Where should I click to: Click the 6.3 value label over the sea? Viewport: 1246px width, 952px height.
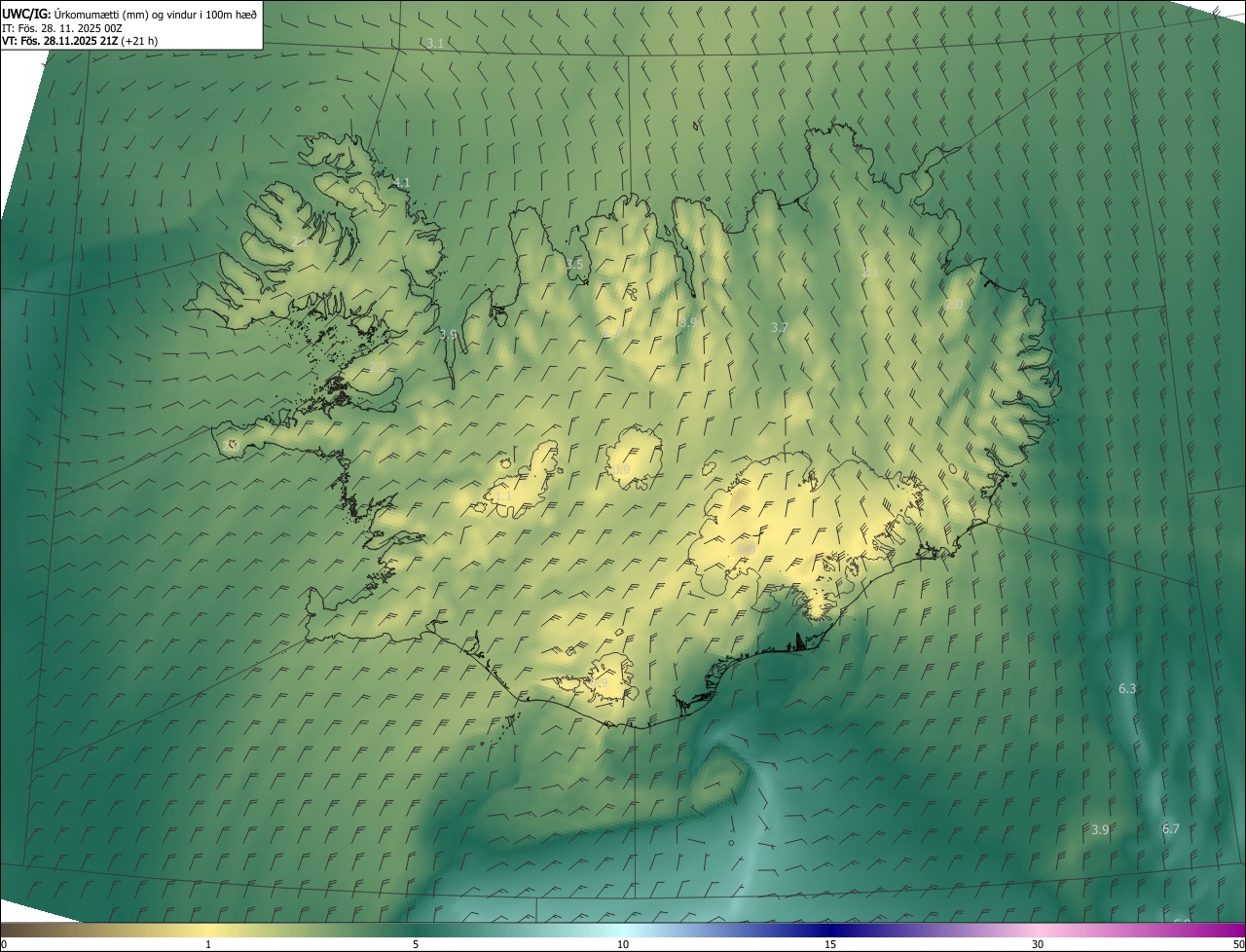coord(1127,688)
